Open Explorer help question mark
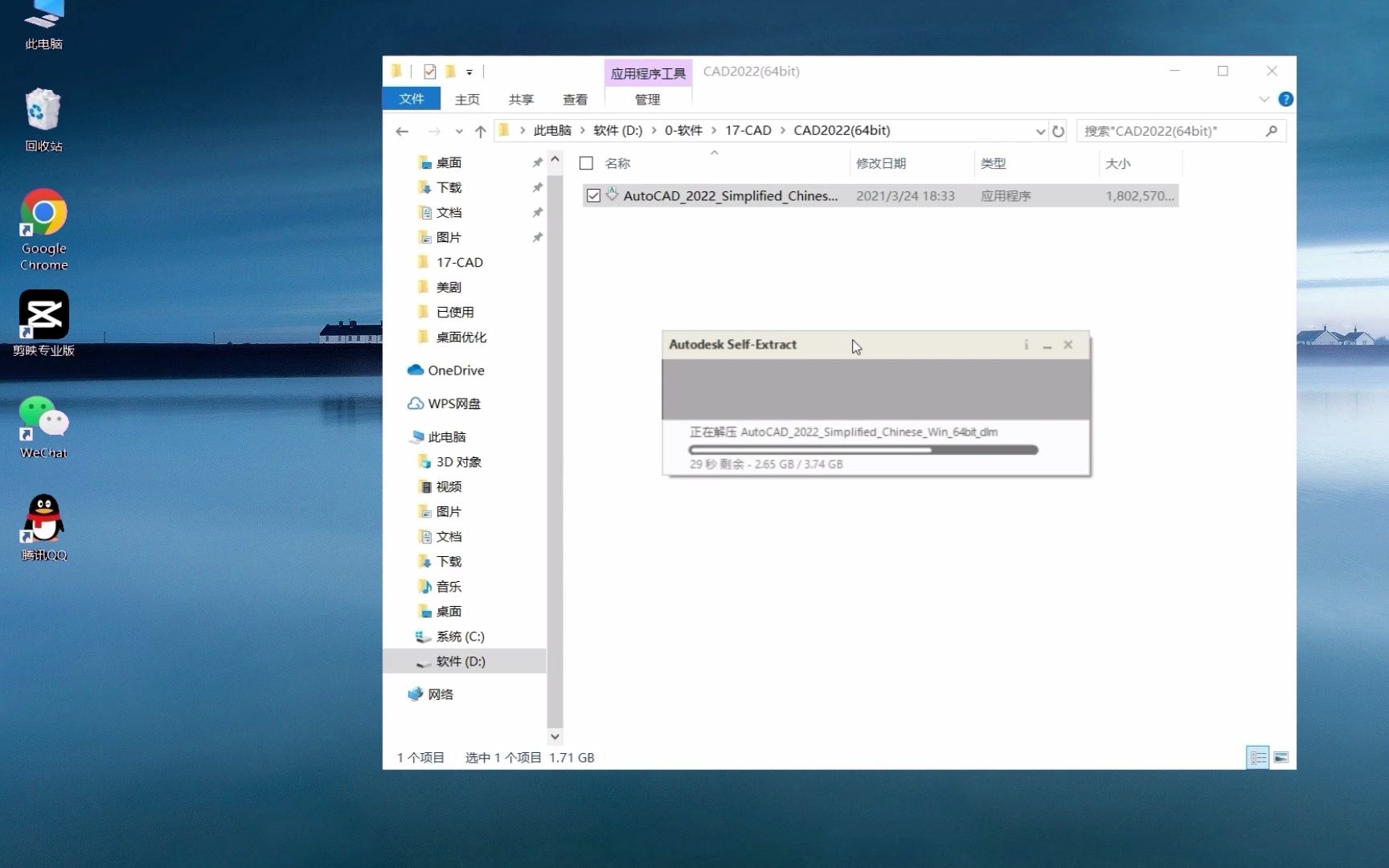1389x868 pixels. pos(1285,99)
